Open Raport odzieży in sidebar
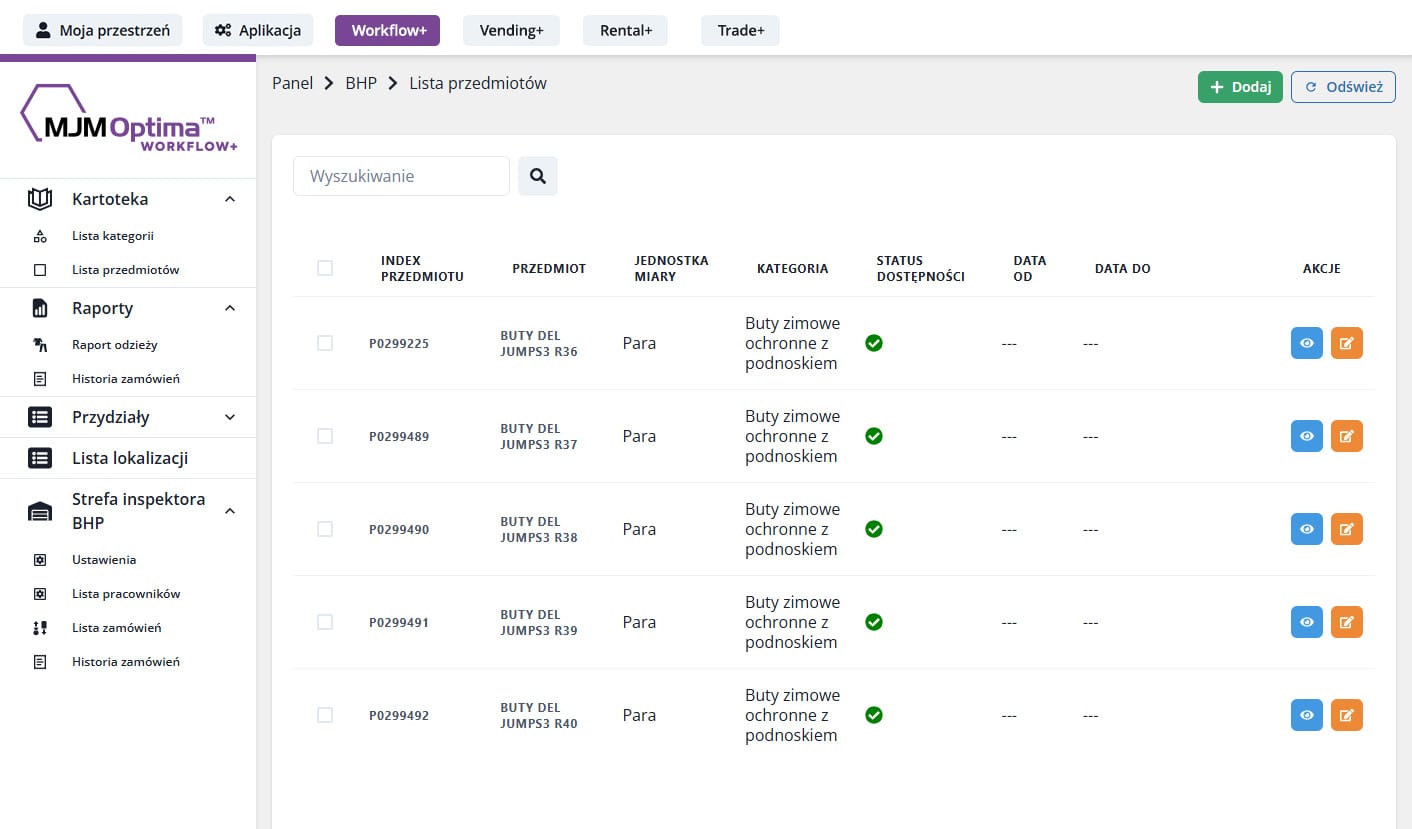The image size is (1412, 829). click(114, 345)
